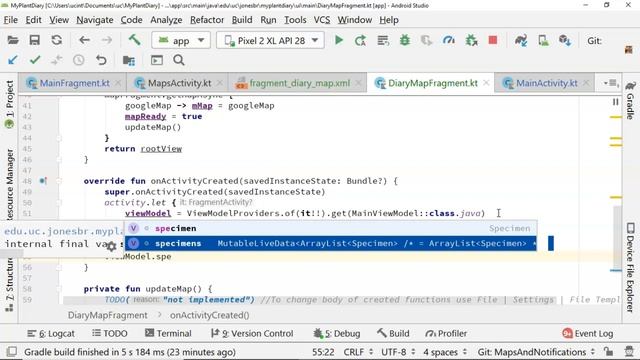Fold the activity.let block at line 50
The height and width of the screenshot is (360, 640).
click(x=59, y=202)
